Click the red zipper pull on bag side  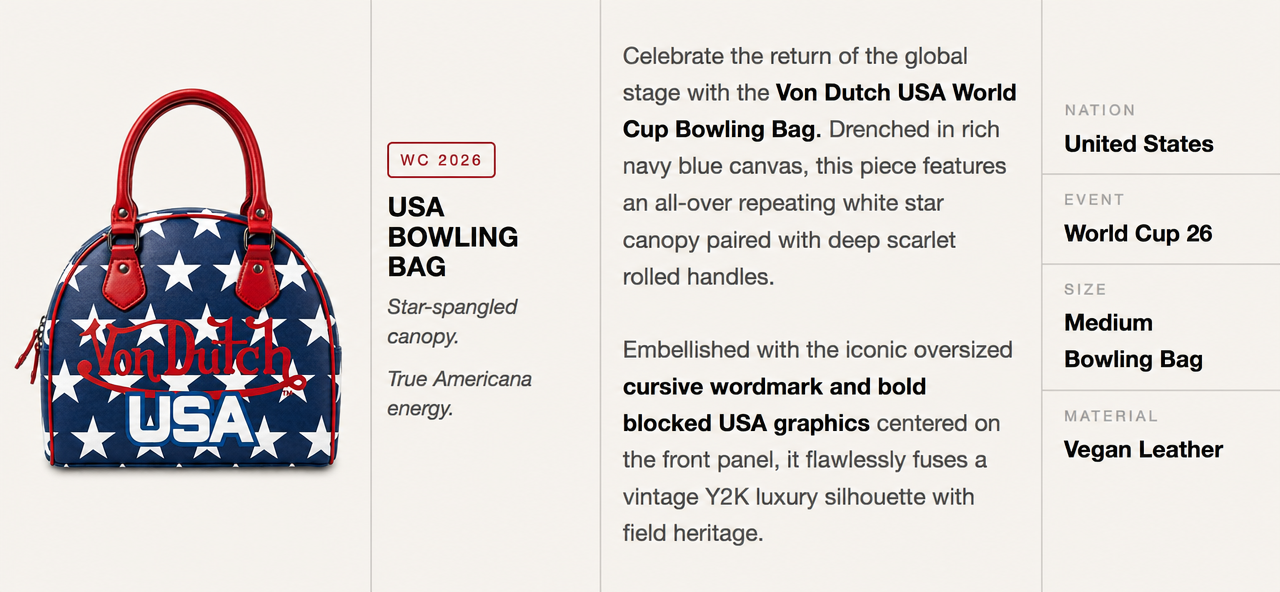click(x=28, y=355)
